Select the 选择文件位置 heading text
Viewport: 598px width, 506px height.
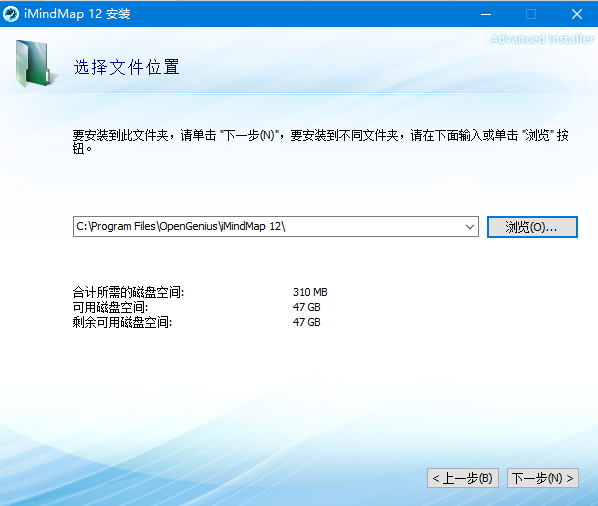(126, 67)
